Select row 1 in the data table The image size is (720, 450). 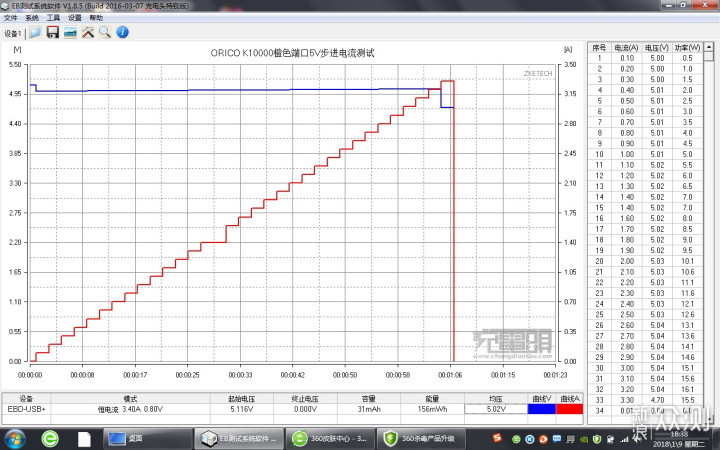coord(640,57)
